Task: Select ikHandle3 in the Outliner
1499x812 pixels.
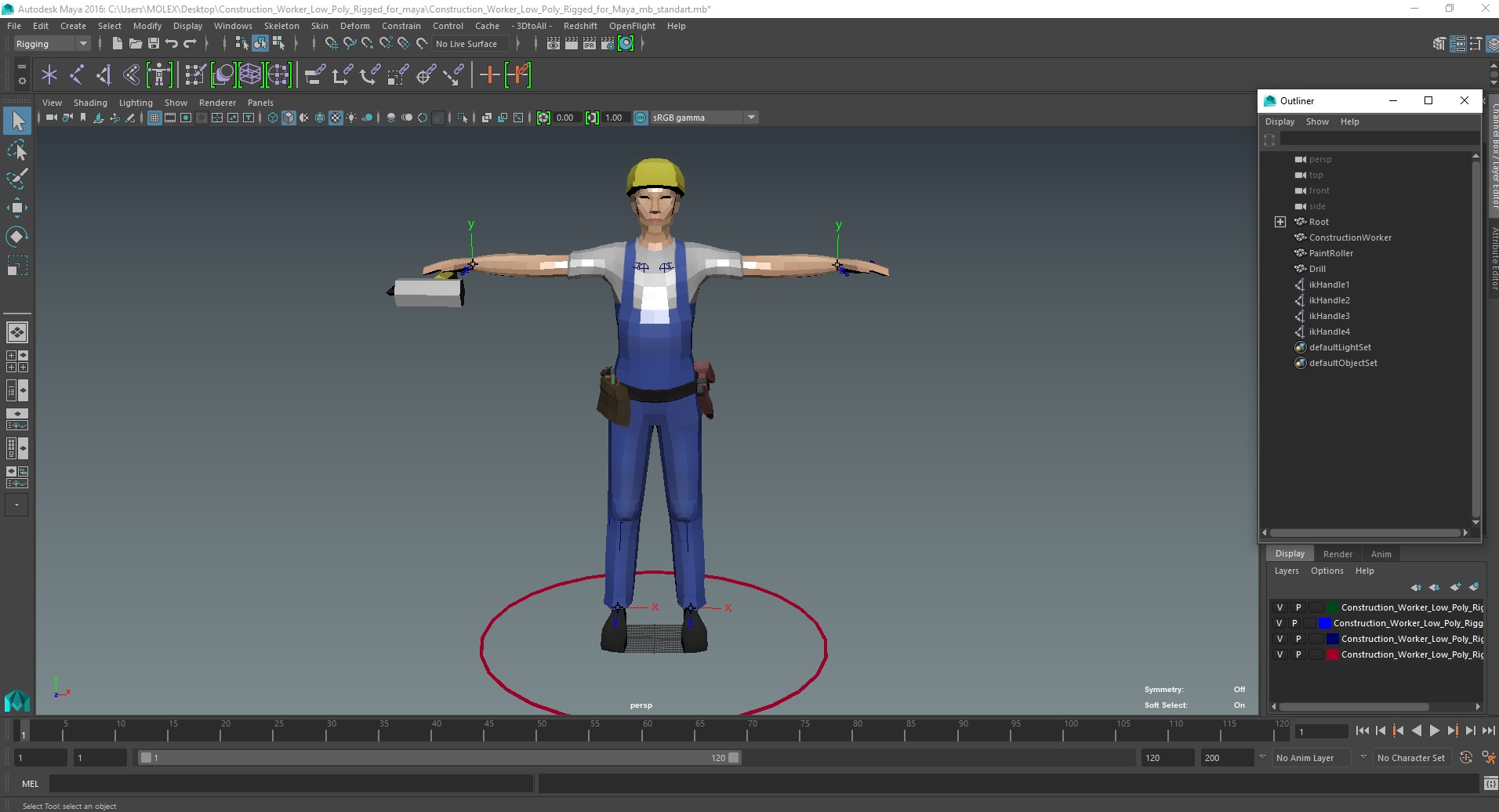Action: click(1329, 316)
